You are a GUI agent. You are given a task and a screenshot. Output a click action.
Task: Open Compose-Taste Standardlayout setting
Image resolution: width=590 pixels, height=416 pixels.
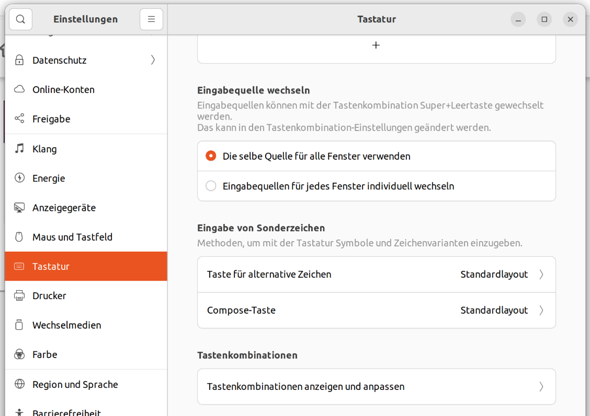[376, 310]
